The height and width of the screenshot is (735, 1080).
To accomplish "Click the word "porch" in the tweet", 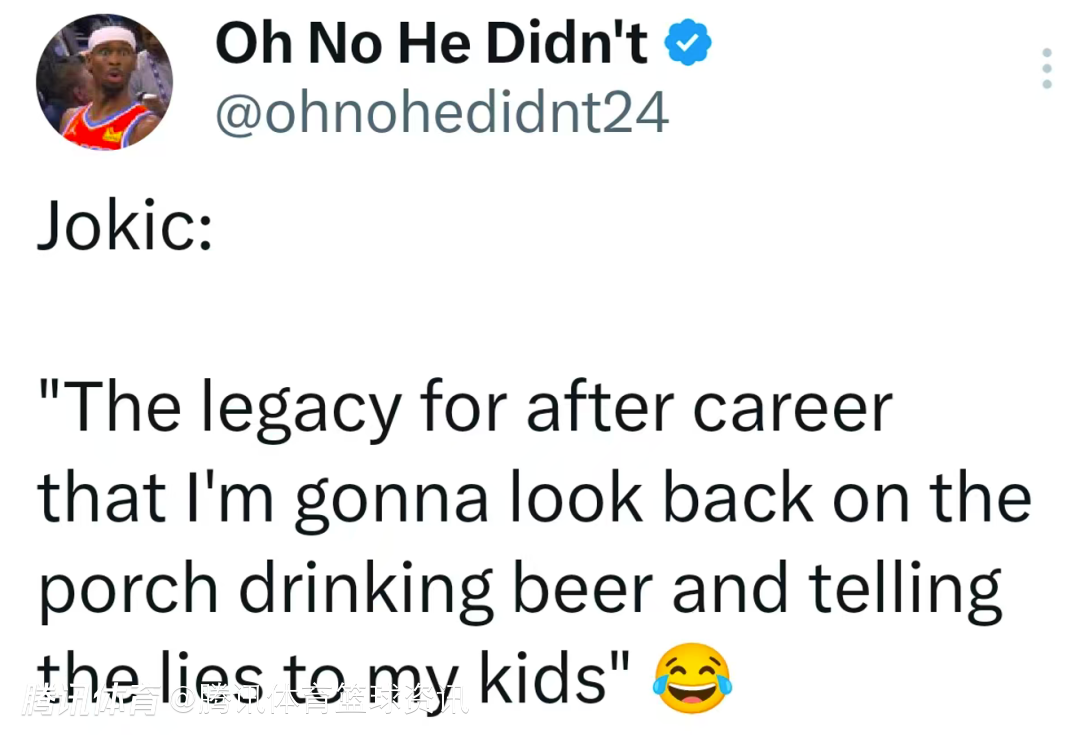I will click(128, 589).
